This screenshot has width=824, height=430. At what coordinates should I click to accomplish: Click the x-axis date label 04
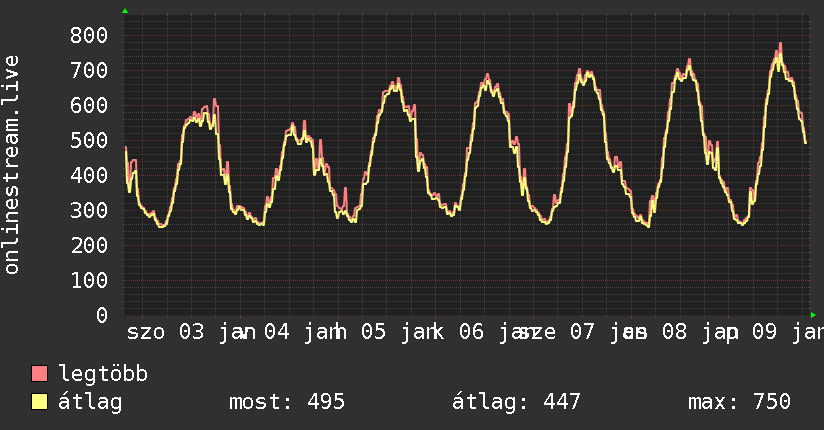(276, 332)
